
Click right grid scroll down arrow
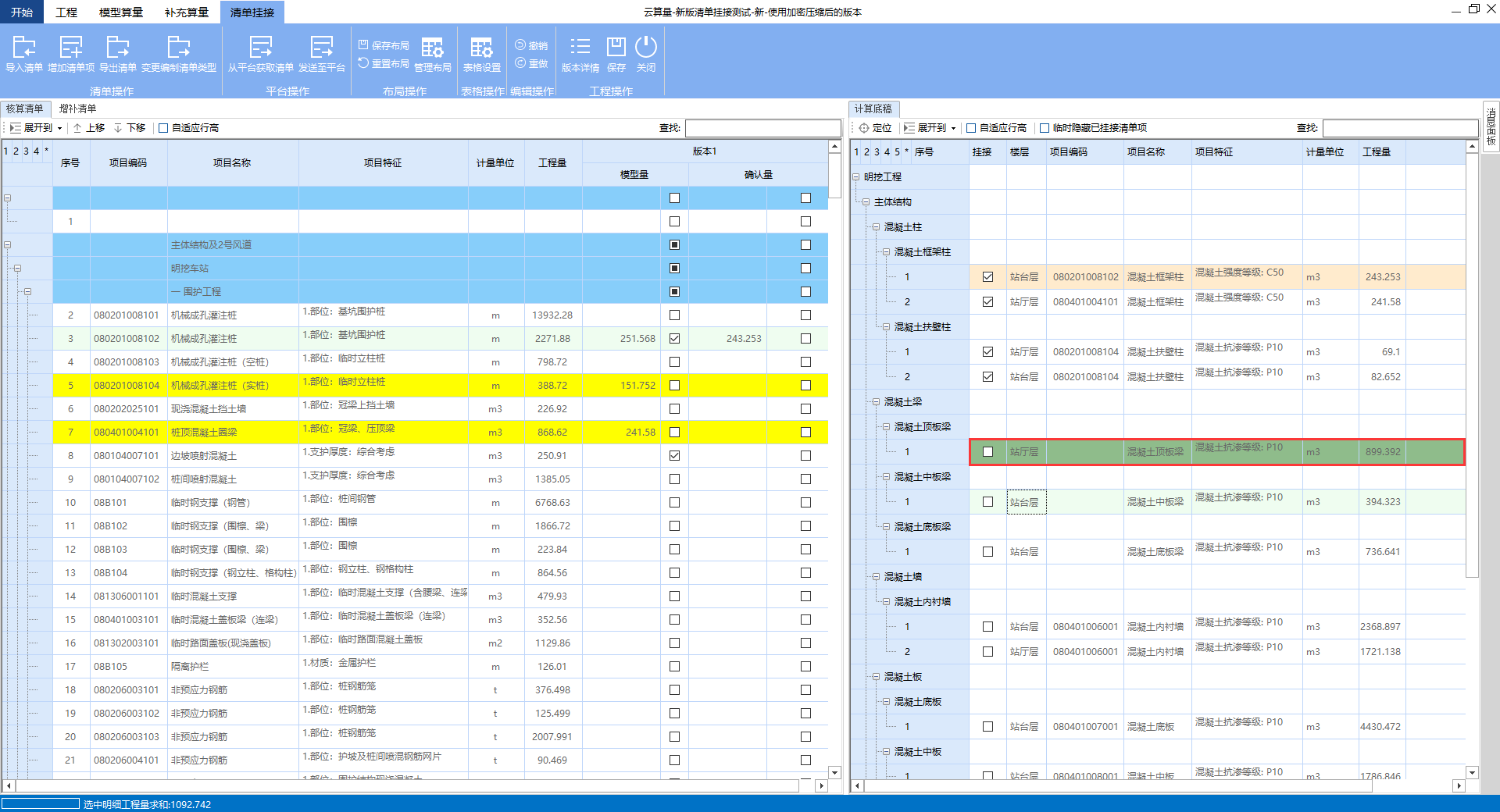(x=1472, y=772)
